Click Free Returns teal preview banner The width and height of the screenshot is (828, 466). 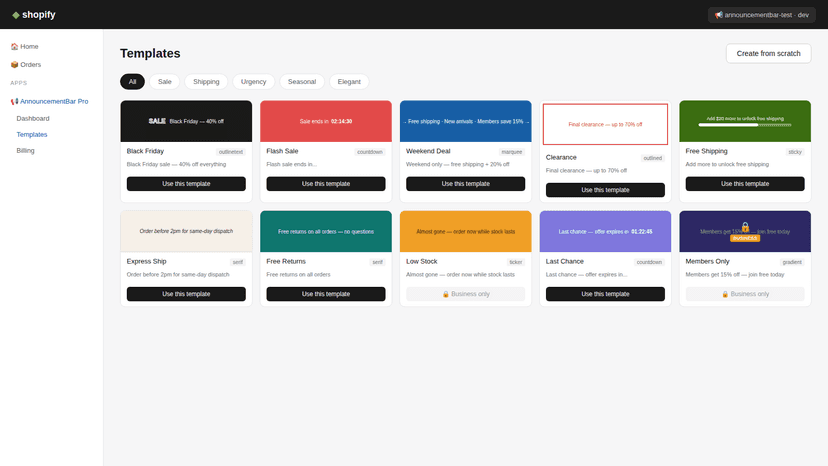point(326,231)
